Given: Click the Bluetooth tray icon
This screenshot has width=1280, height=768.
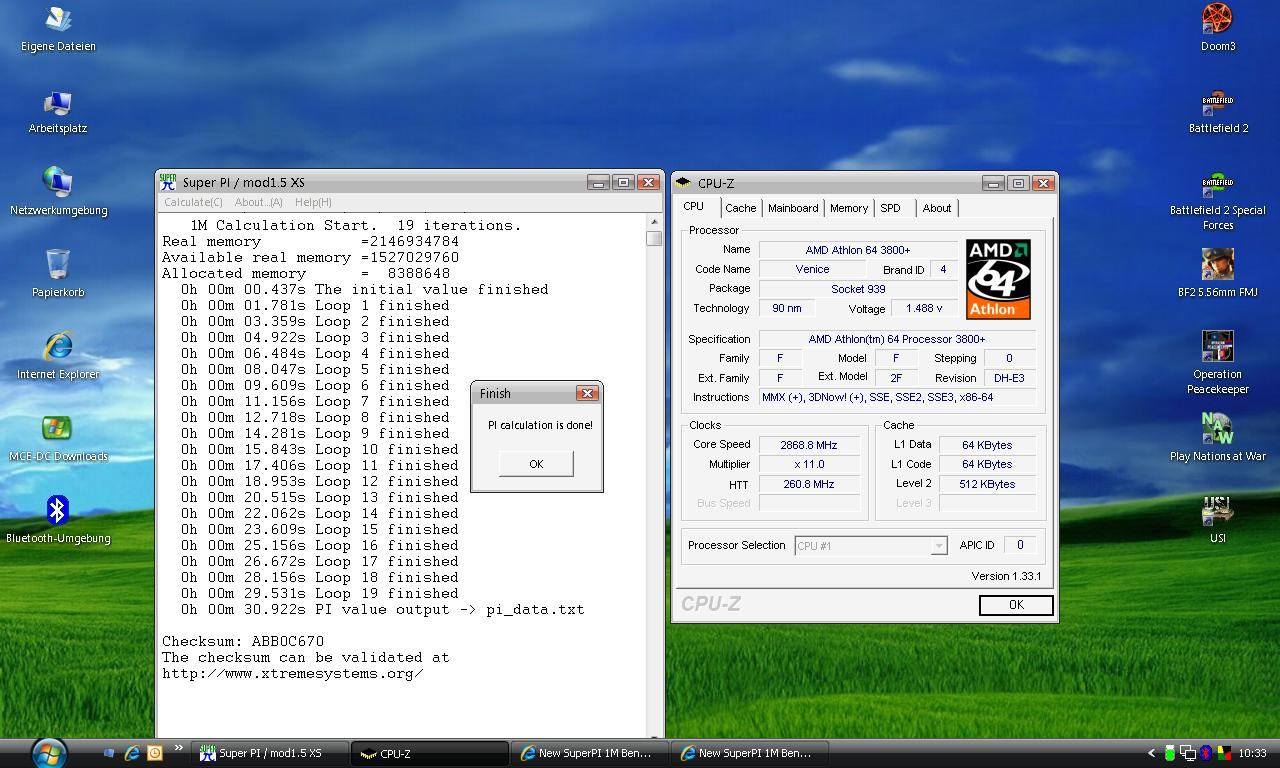Looking at the screenshot, I should (1206, 753).
